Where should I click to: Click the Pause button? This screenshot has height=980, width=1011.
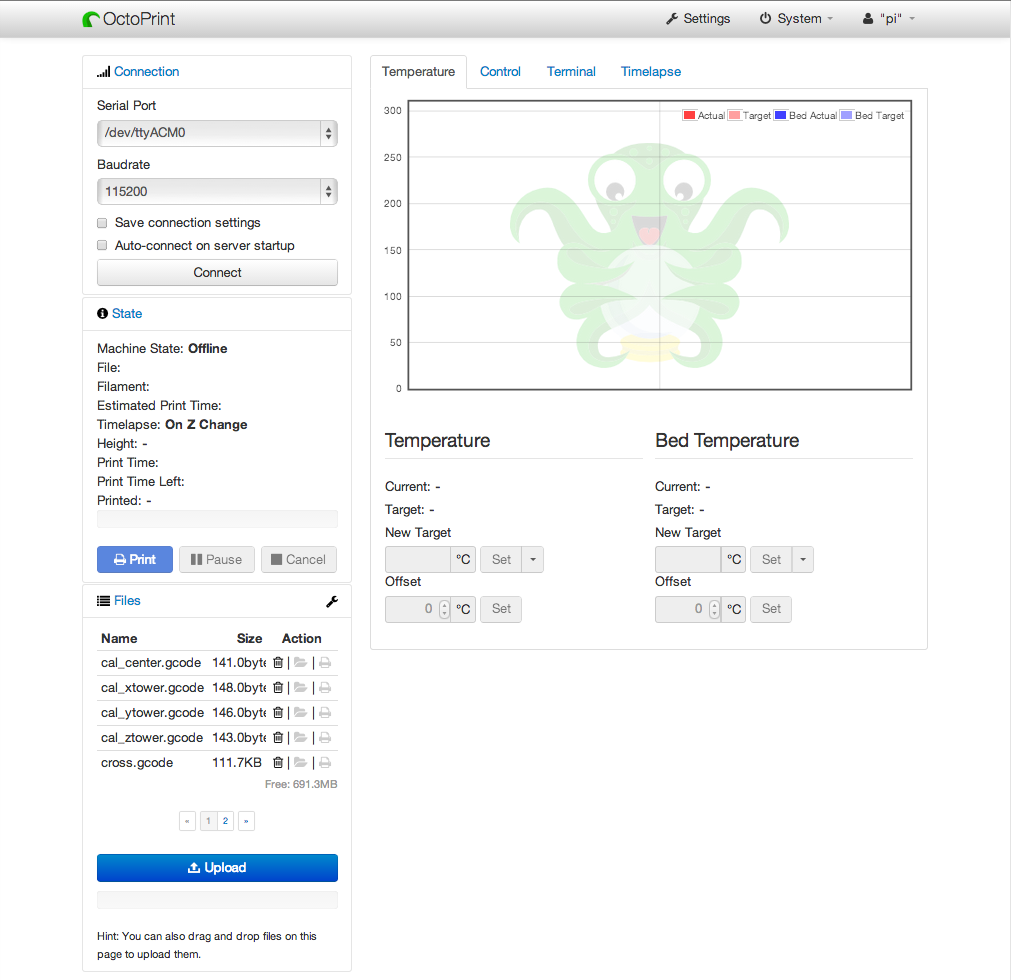click(x=217, y=560)
